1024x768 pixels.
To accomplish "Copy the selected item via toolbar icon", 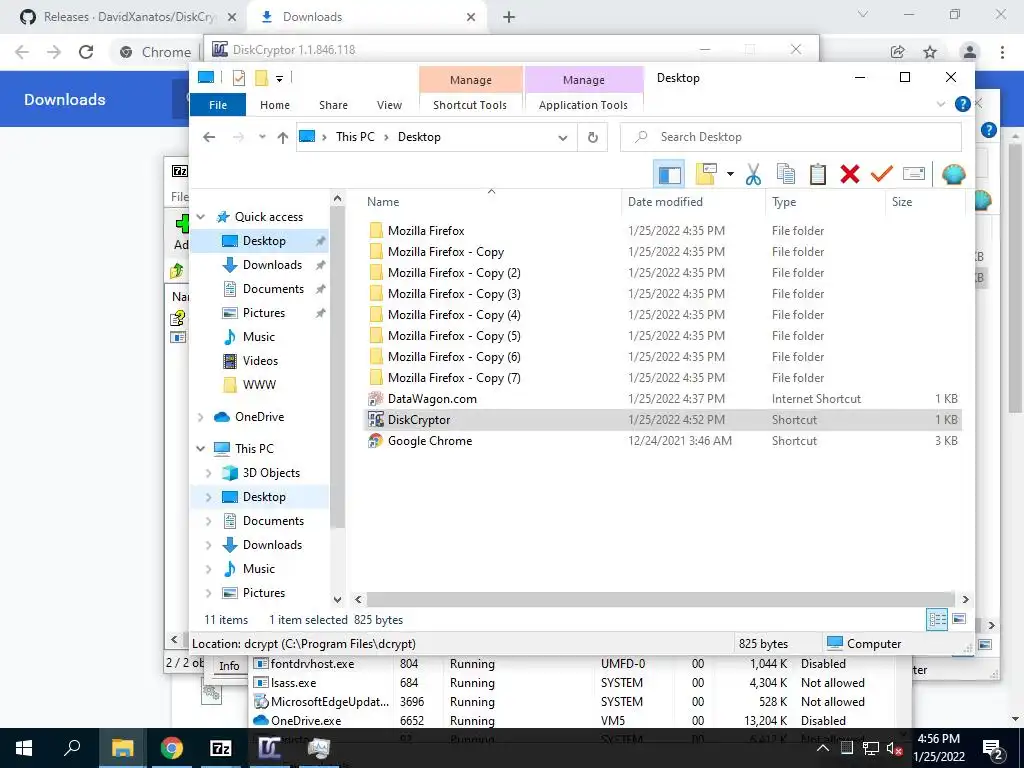I will tap(786, 174).
